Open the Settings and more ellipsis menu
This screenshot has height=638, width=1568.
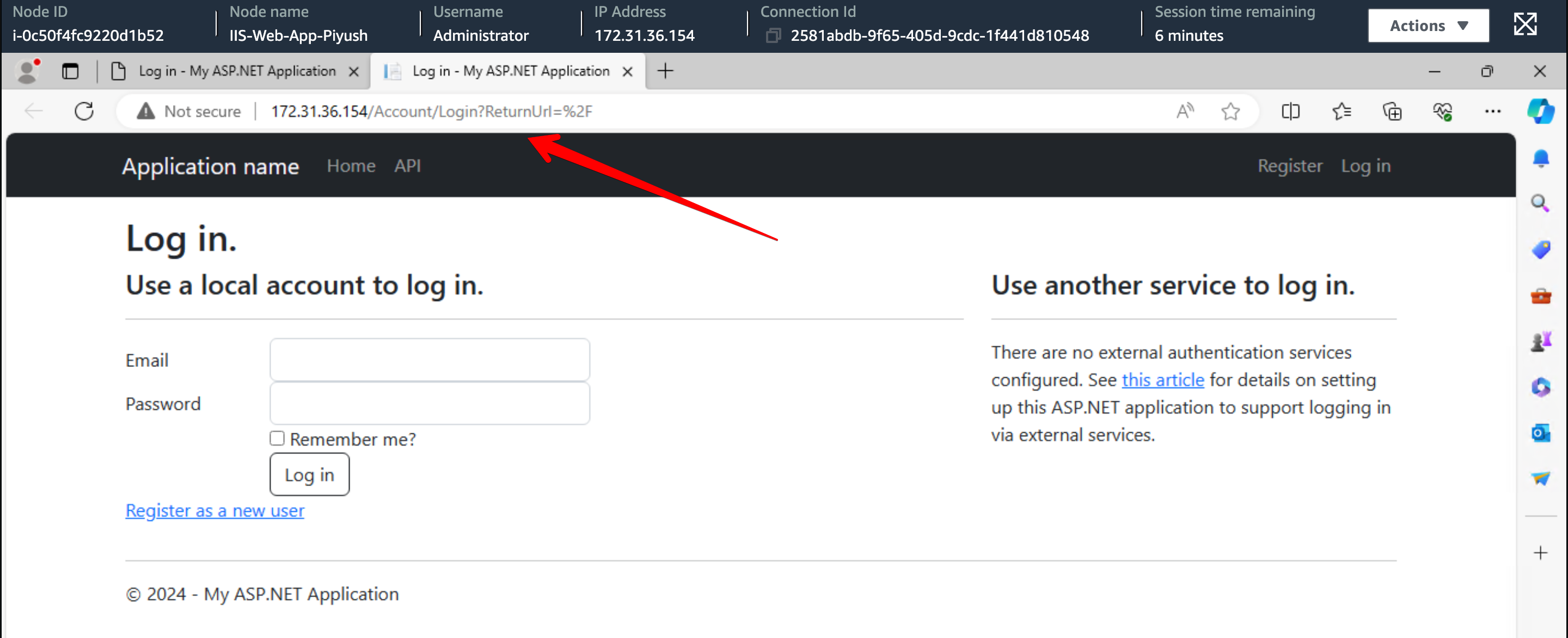click(x=1492, y=112)
